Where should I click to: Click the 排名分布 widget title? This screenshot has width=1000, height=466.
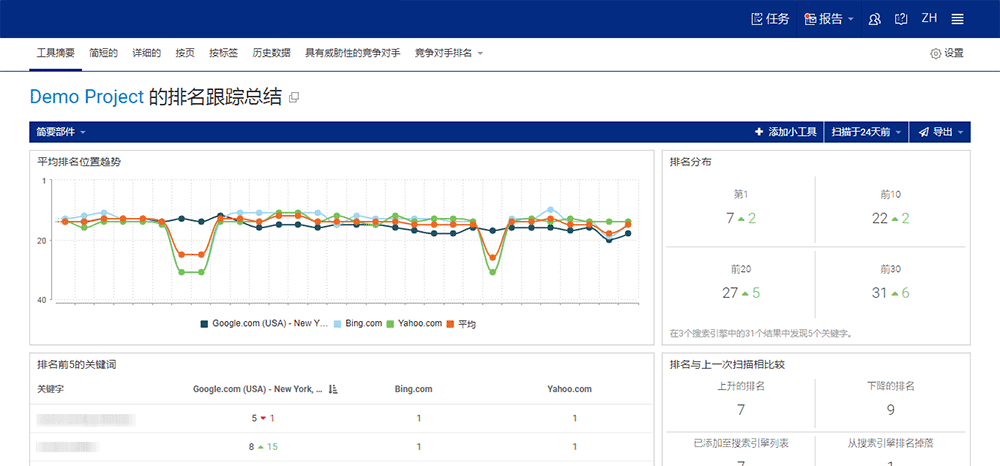click(691, 162)
